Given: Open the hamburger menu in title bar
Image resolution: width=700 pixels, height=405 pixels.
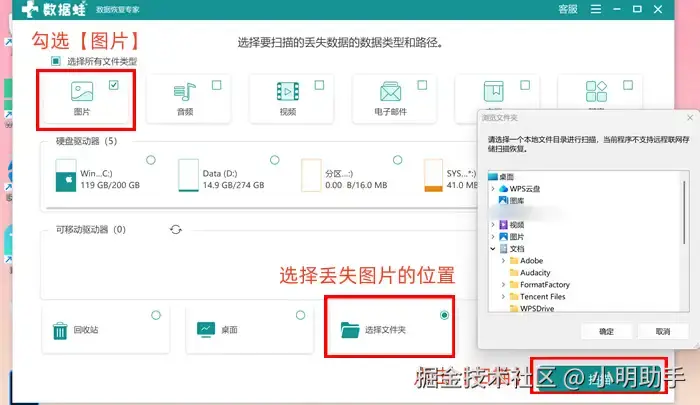Looking at the screenshot, I should pos(596,9).
